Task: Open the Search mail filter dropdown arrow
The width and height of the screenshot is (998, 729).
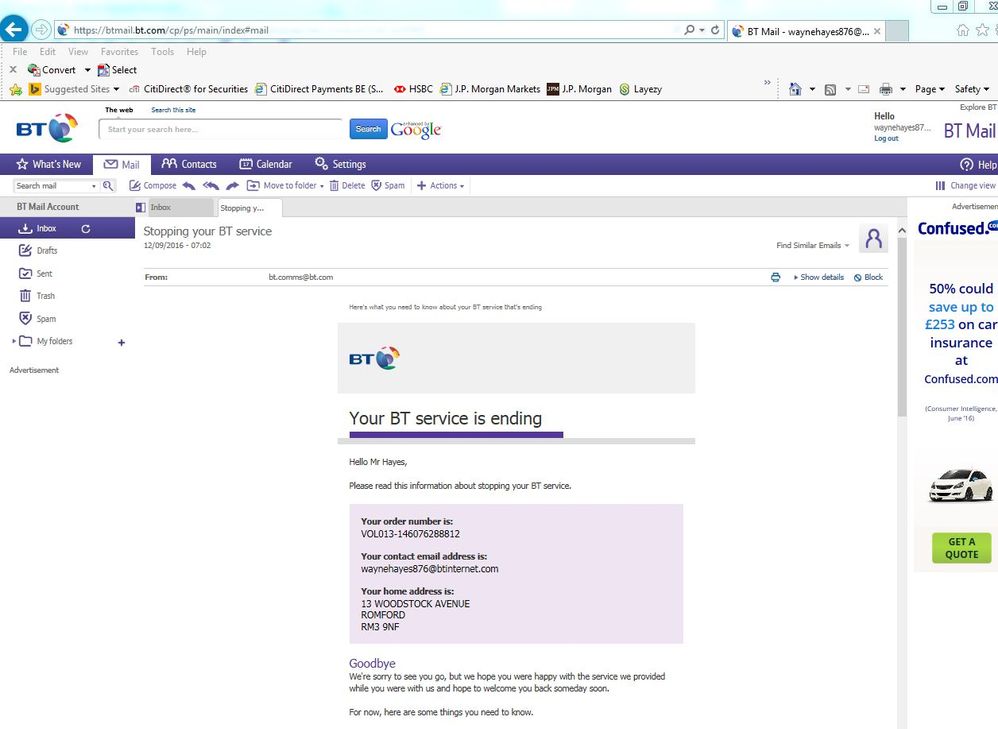Action: [x=94, y=186]
